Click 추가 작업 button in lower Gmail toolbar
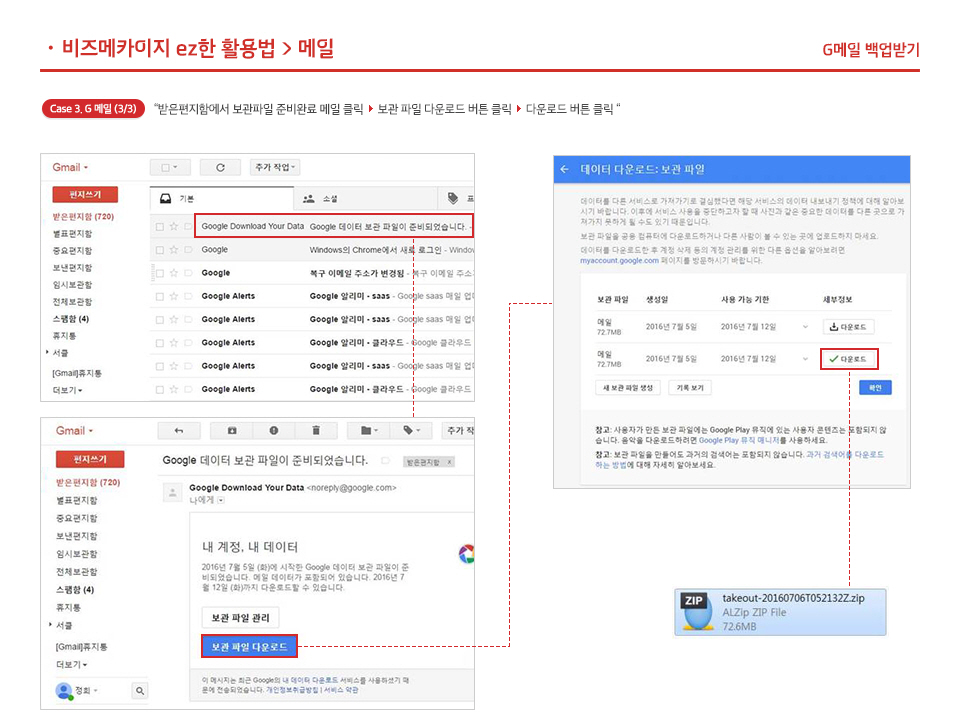Viewport: 960px width, 720px height. tap(459, 430)
